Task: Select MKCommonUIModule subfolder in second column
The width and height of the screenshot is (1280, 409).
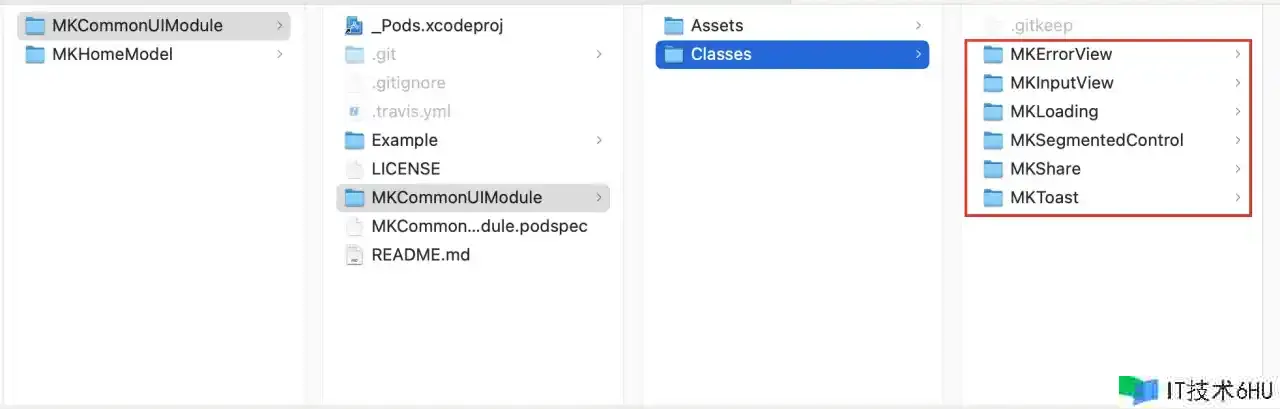Action: [x=456, y=198]
